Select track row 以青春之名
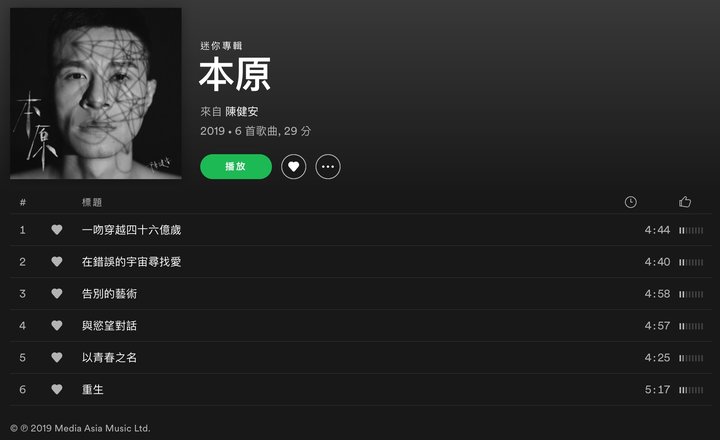 click(361, 357)
